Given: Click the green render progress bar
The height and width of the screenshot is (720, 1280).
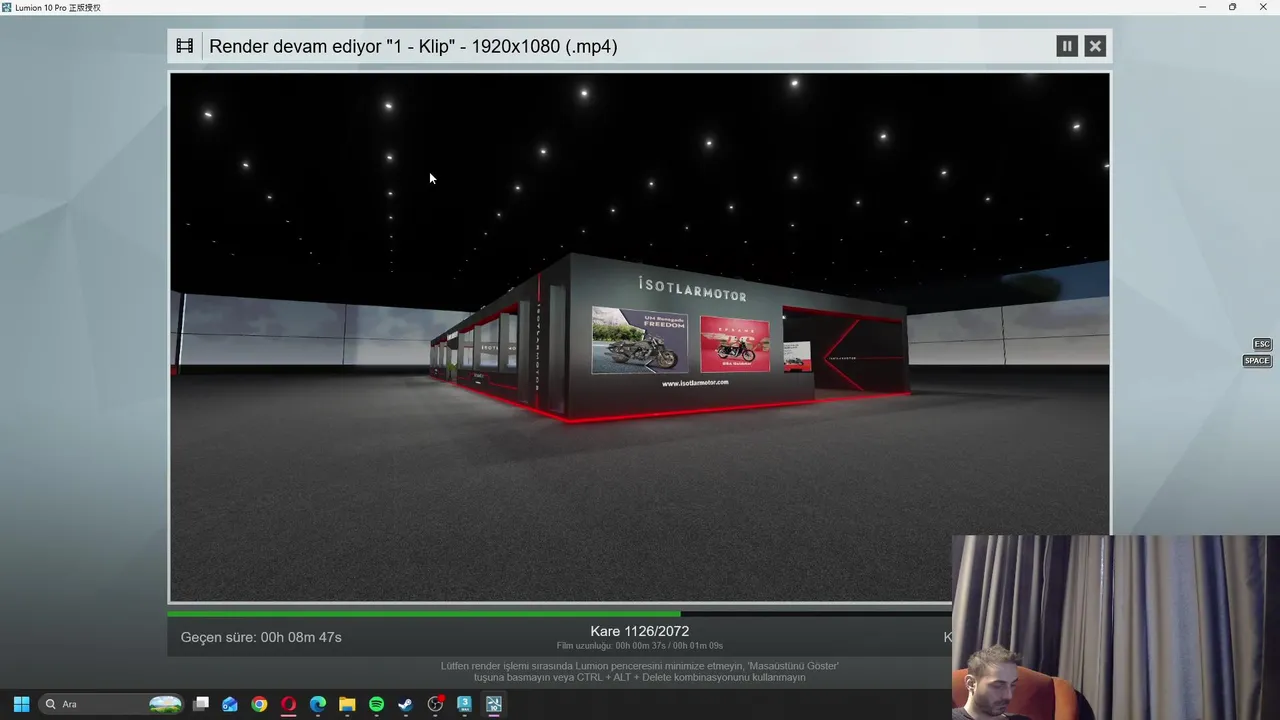Looking at the screenshot, I should pyautogui.click(x=424, y=614).
